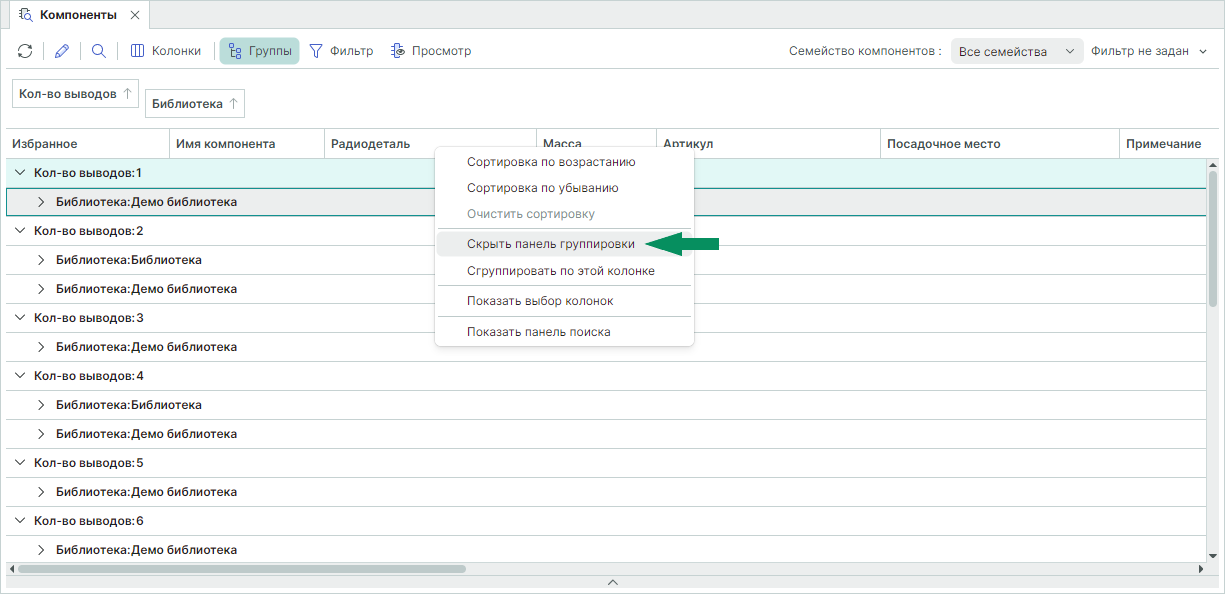Select Скрыть панель группировки menu item
Image resolution: width=1225 pixels, height=594 pixels.
[550, 243]
